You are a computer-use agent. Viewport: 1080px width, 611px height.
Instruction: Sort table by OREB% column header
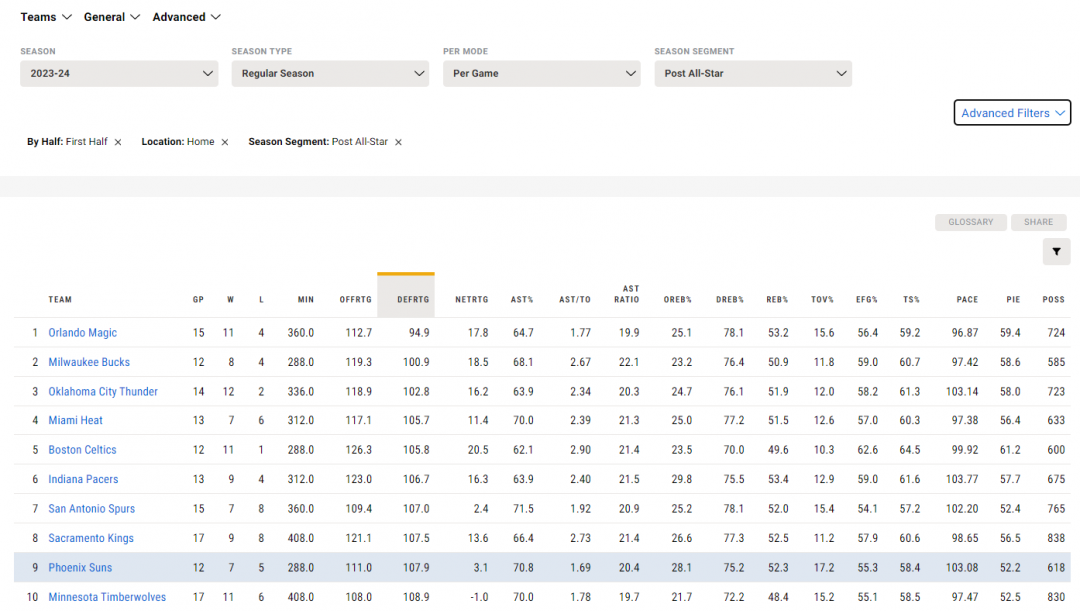(678, 300)
